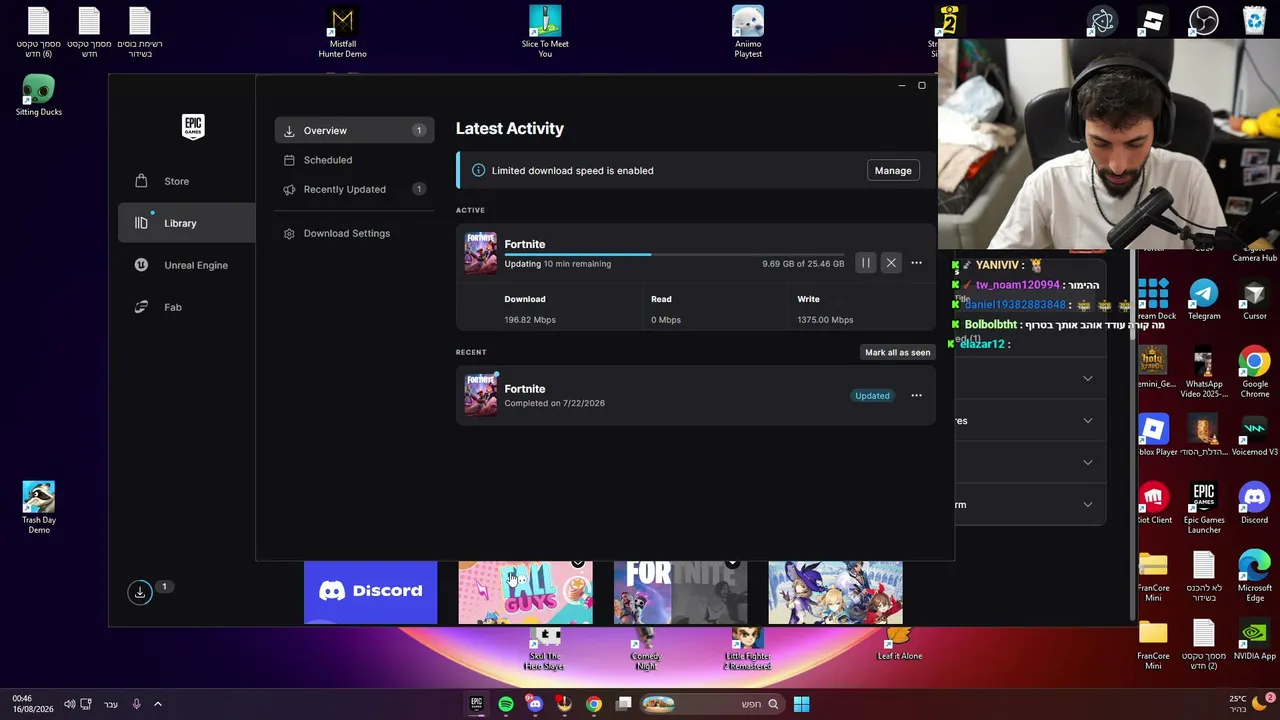This screenshot has width=1280, height=720.
Task: Open Leaf it Alone desktop shortcut
Action: [899, 644]
